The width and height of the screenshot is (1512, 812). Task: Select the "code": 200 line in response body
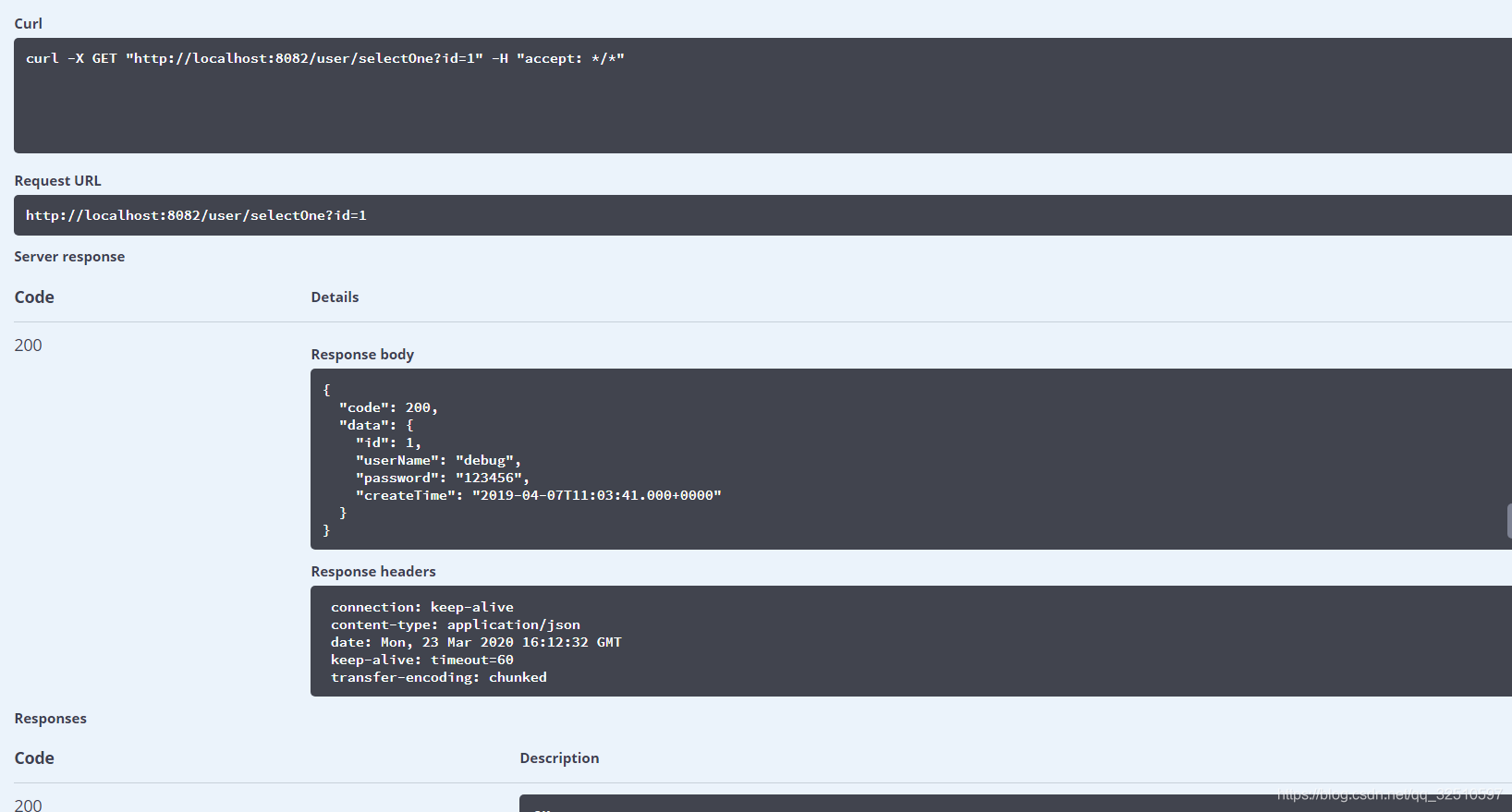tap(388, 407)
